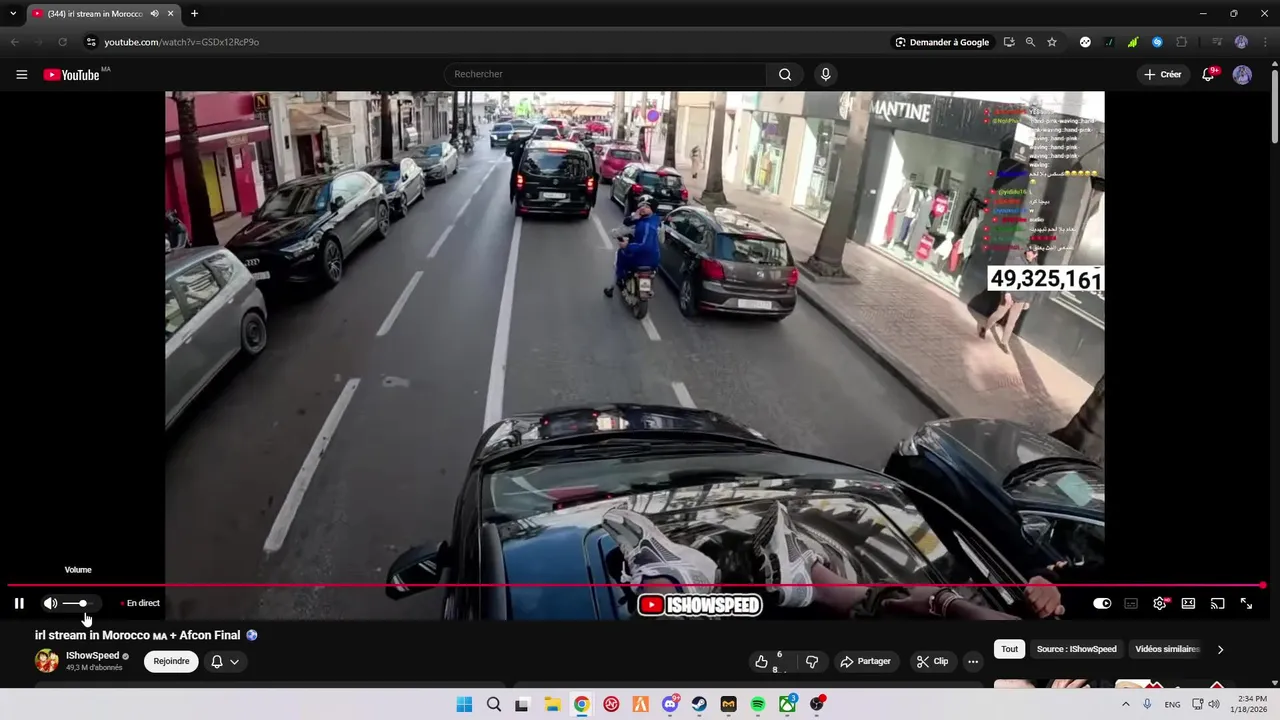Open the IShowSpeed channel name link
This screenshot has width=1280, height=720.
pos(92,656)
